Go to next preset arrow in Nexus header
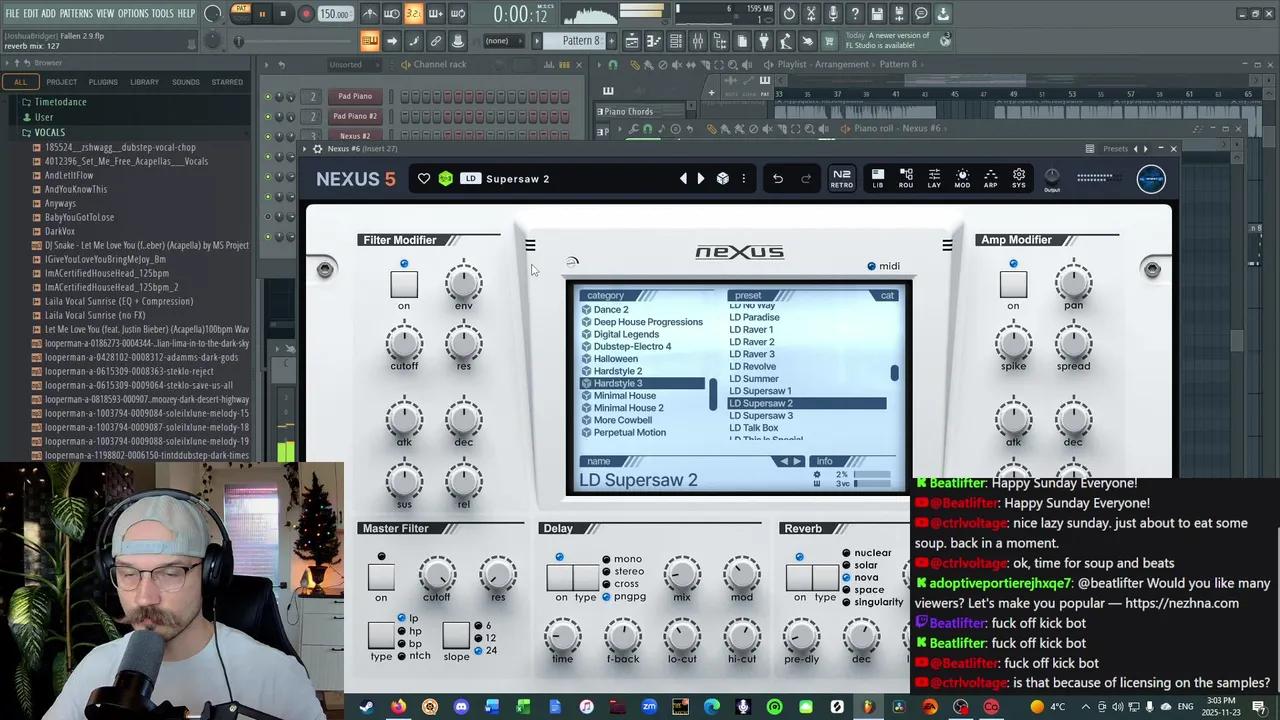The height and width of the screenshot is (720, 1280). pyautogui.click(x=700, y=179)
